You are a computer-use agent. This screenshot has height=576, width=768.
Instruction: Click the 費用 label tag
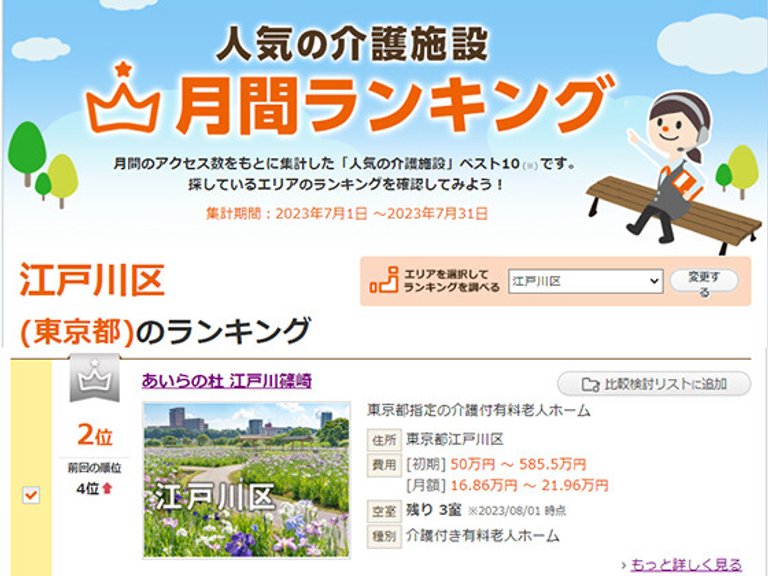[x=384, y=464]
